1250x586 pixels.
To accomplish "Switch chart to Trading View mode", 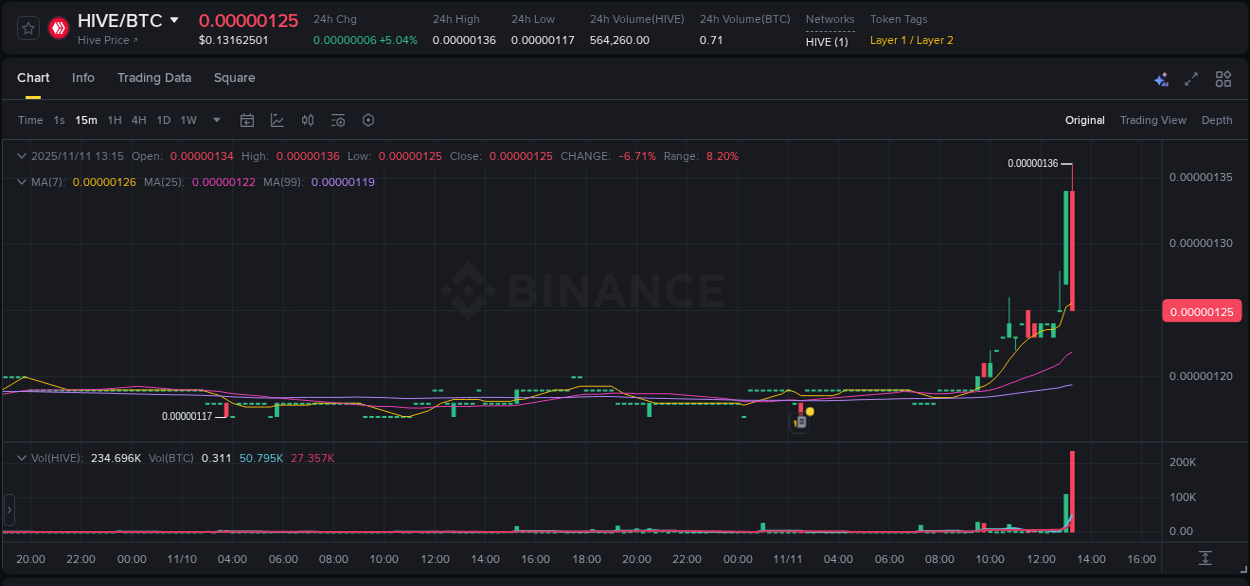I will pos(1152,120).
